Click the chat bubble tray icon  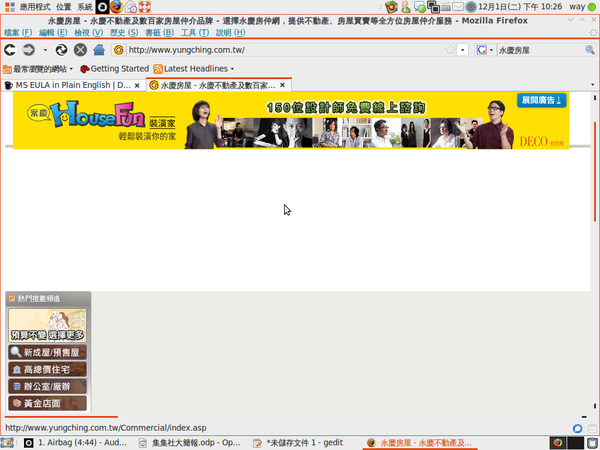tap(420, 7)
